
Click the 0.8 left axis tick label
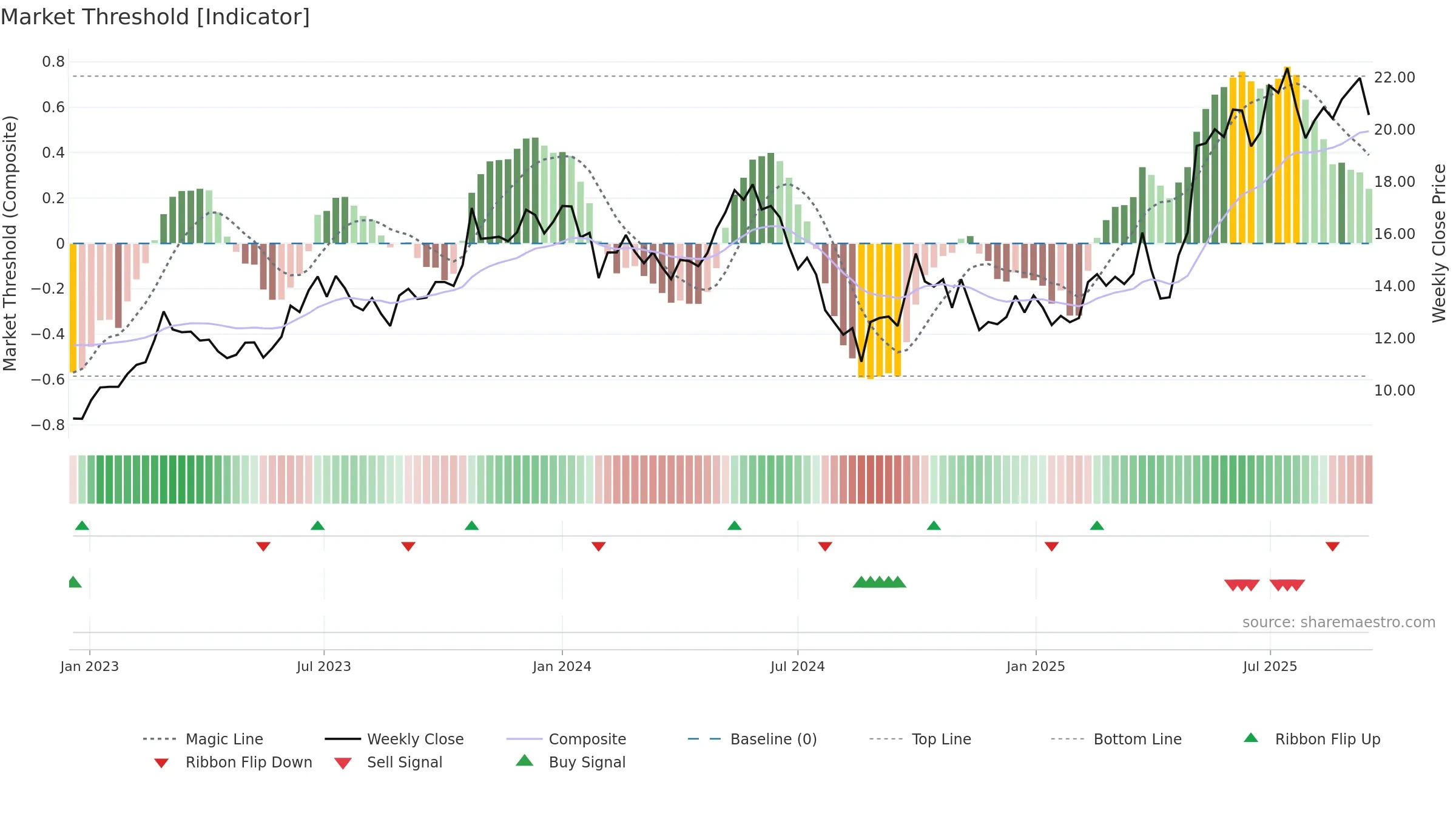(x=53, y=62)
